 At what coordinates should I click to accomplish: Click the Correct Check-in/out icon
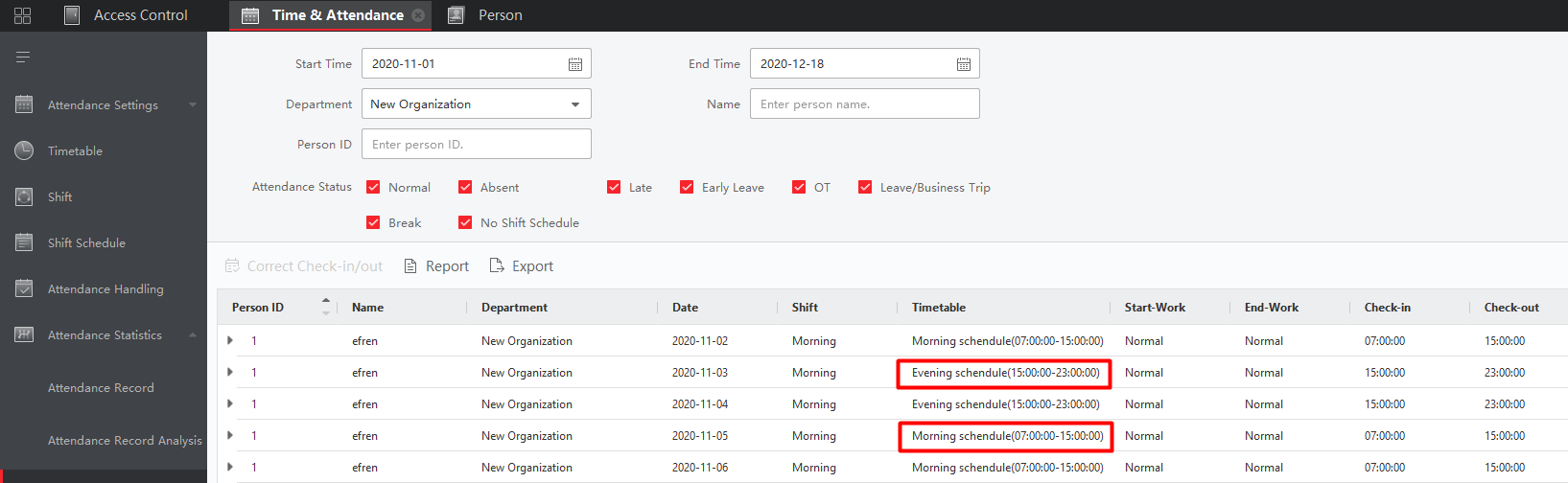(x=232, y=265)
